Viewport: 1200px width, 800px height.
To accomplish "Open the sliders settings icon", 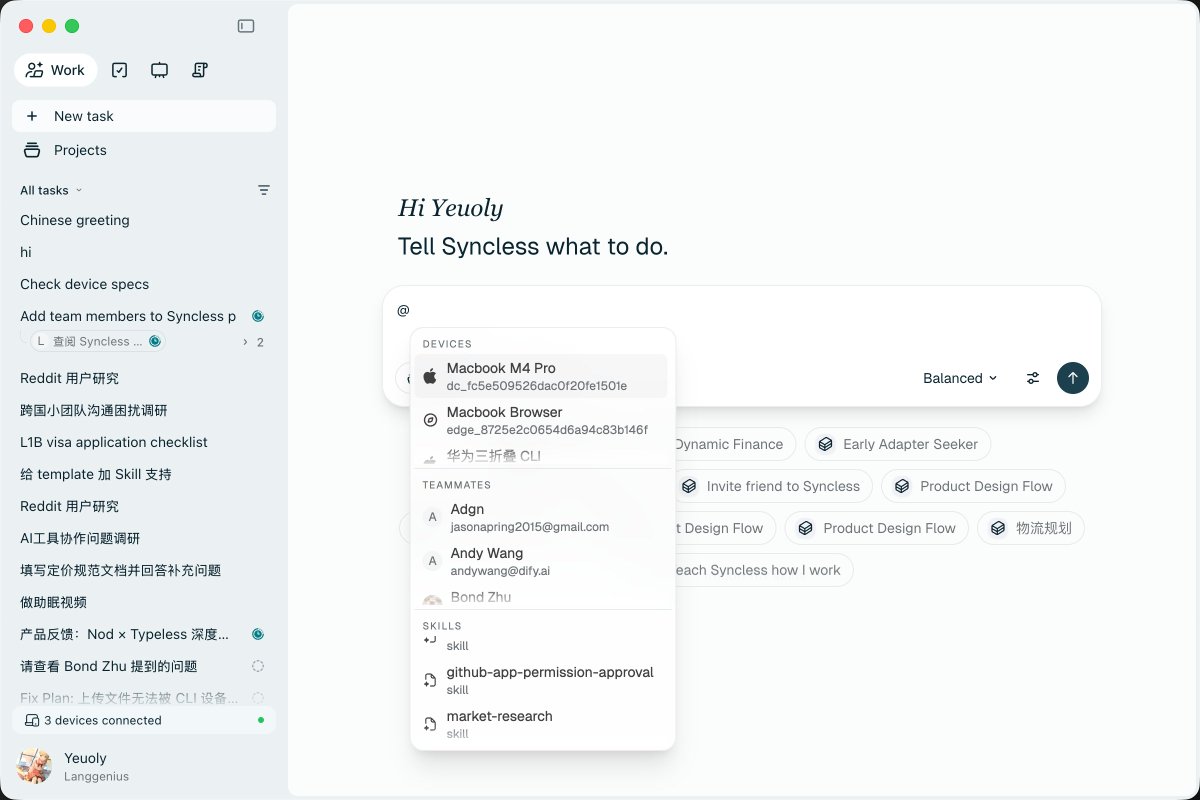I will click(1033, 378).
